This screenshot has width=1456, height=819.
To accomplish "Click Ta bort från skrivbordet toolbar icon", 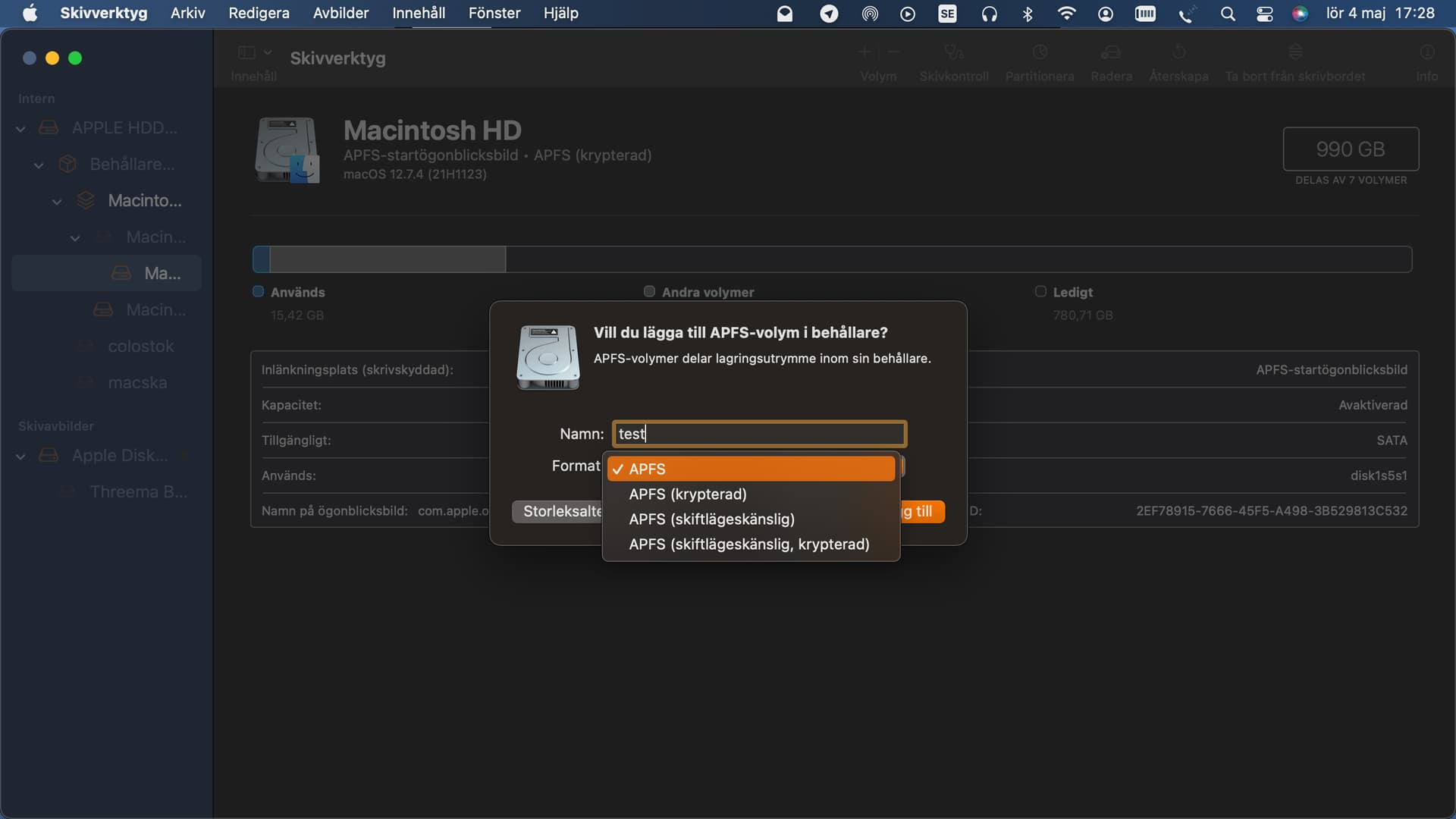I will (x=1295, y=52).
